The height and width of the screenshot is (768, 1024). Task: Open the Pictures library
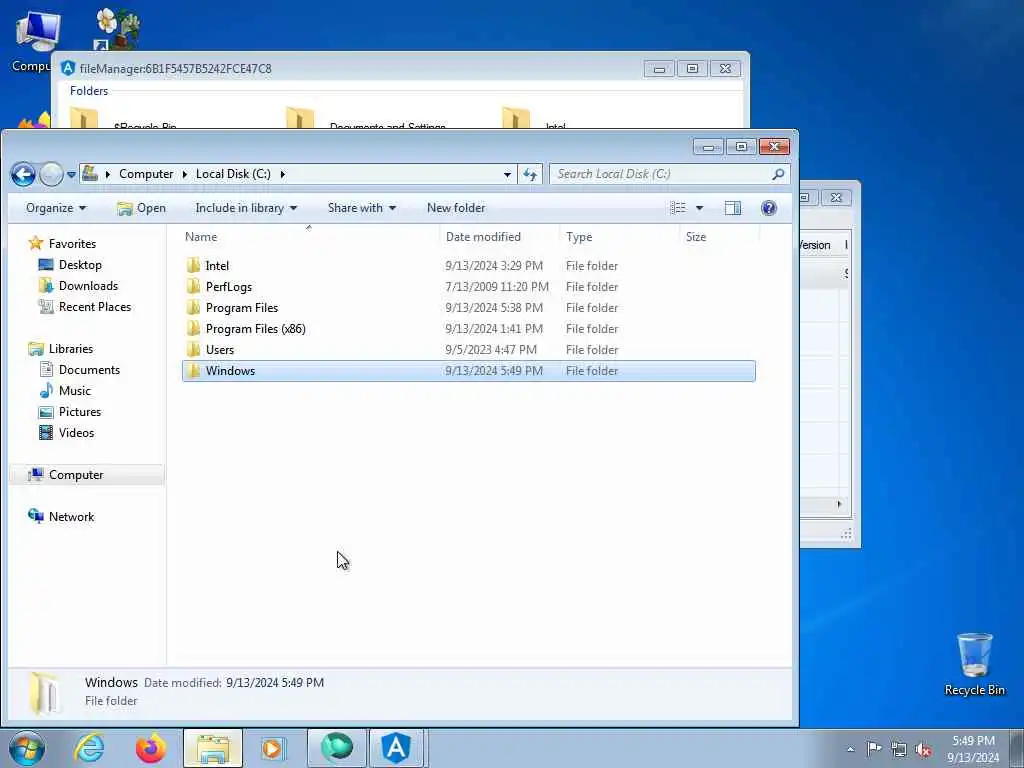click(x=80, y=411)
